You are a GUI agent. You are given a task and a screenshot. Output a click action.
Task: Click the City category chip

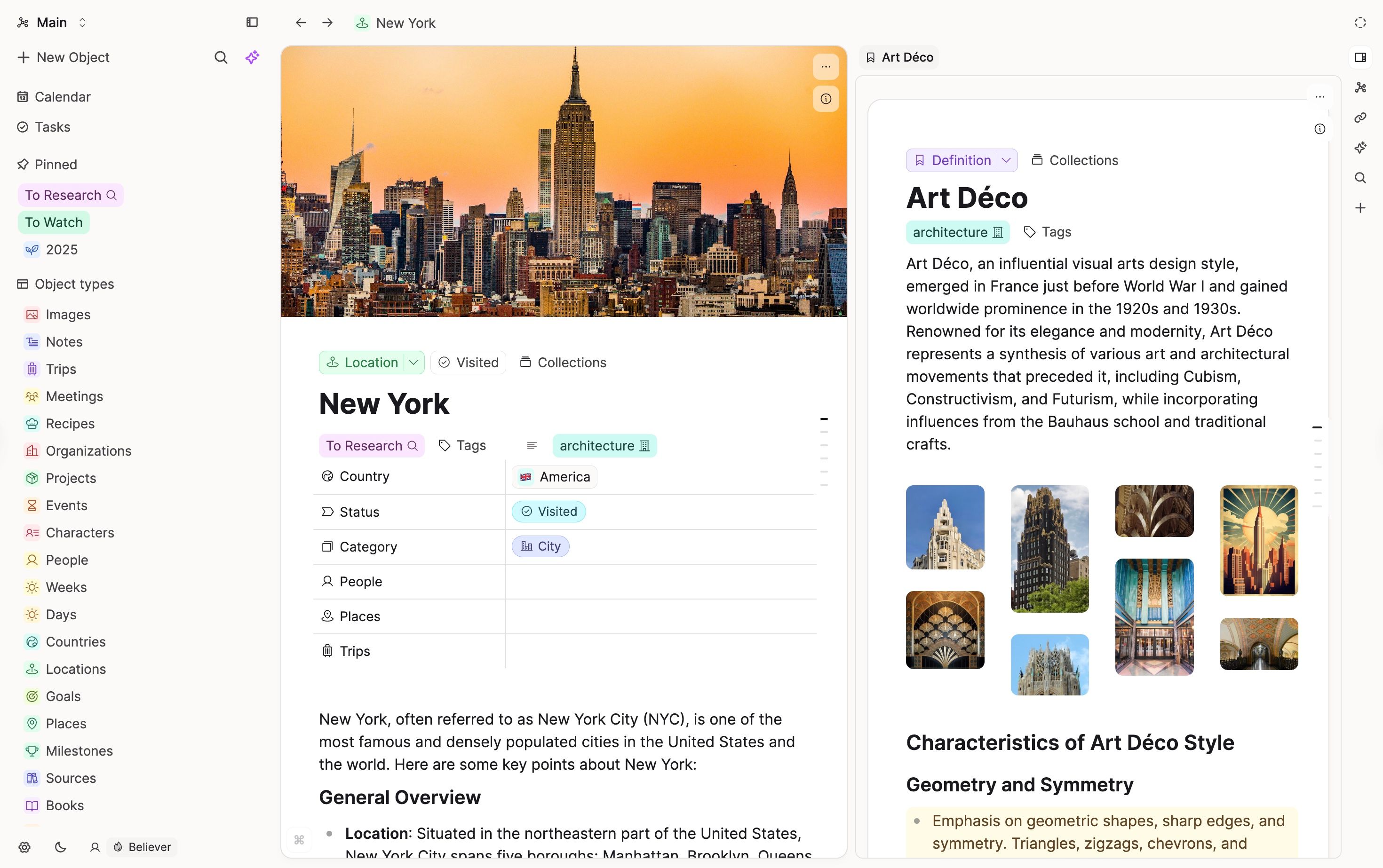click(x=540, y=546)
